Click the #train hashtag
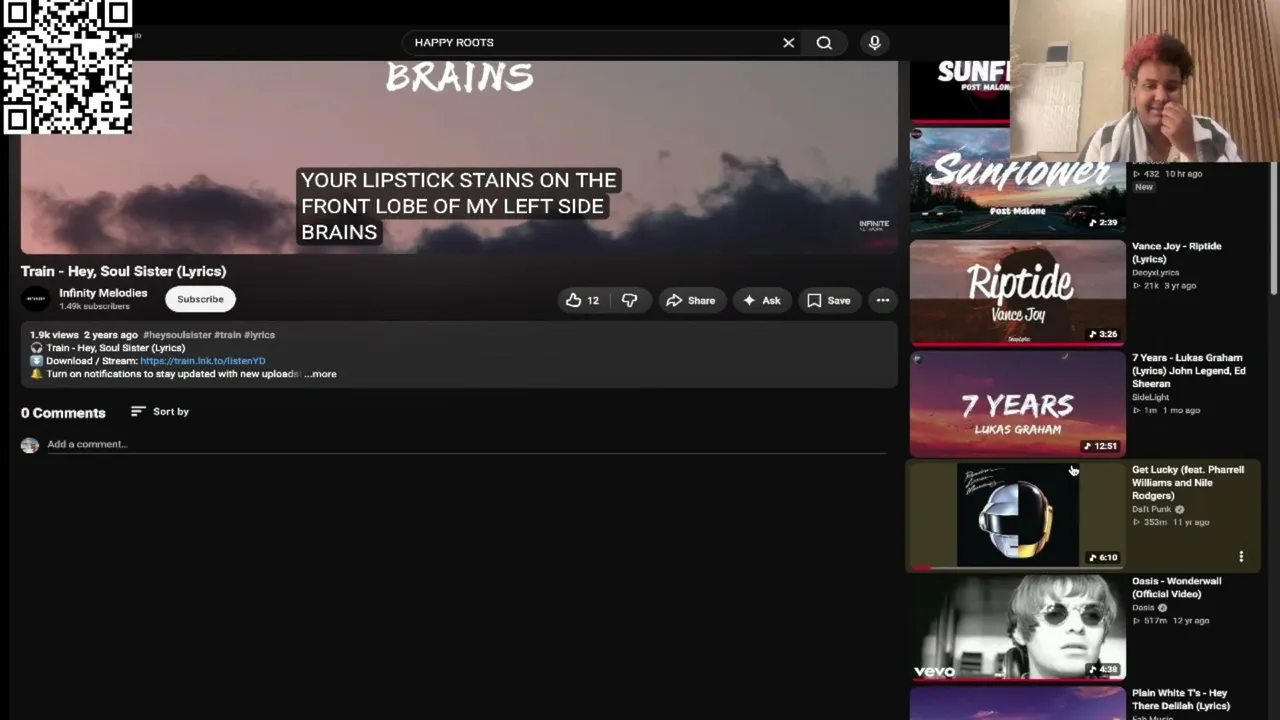1280x720 pixels. [228, 335]
